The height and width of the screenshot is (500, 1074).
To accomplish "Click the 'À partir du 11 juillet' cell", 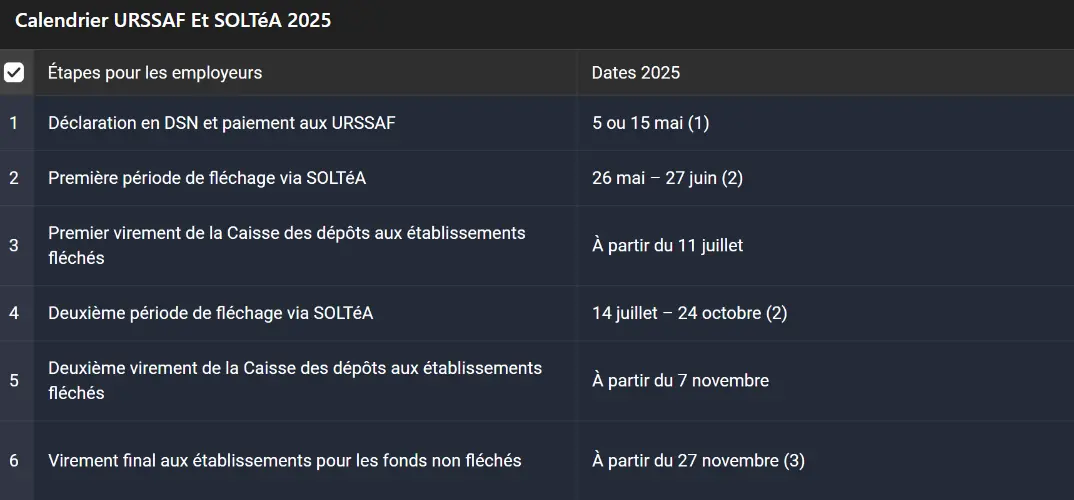I will click(x=667, y=245).
